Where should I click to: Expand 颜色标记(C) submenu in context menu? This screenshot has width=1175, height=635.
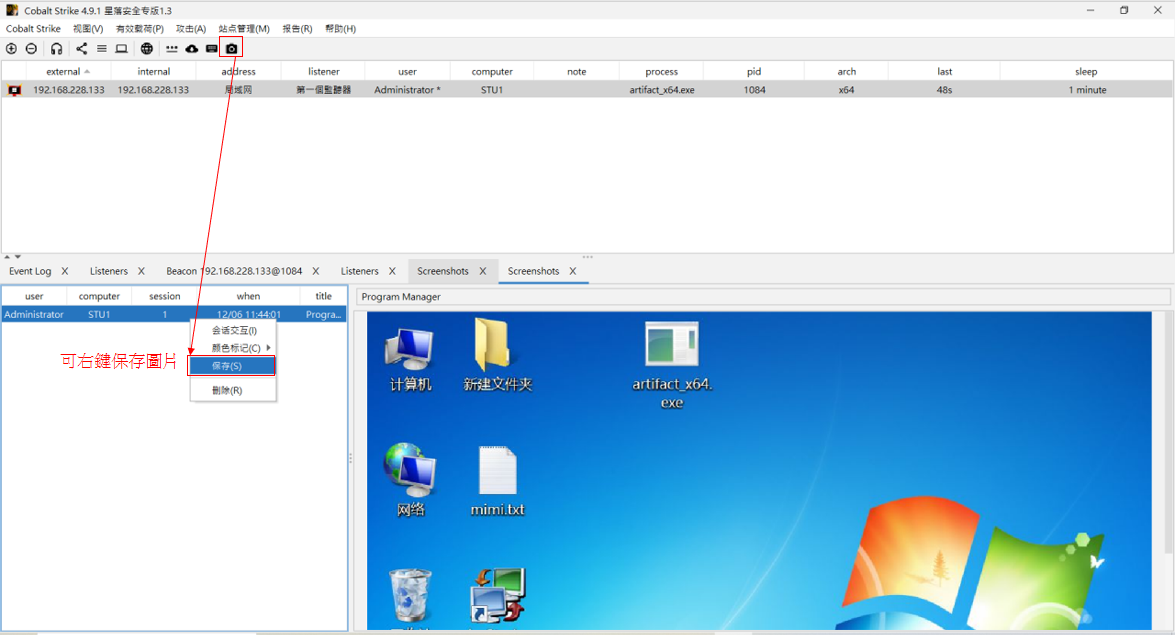(233, 348)
